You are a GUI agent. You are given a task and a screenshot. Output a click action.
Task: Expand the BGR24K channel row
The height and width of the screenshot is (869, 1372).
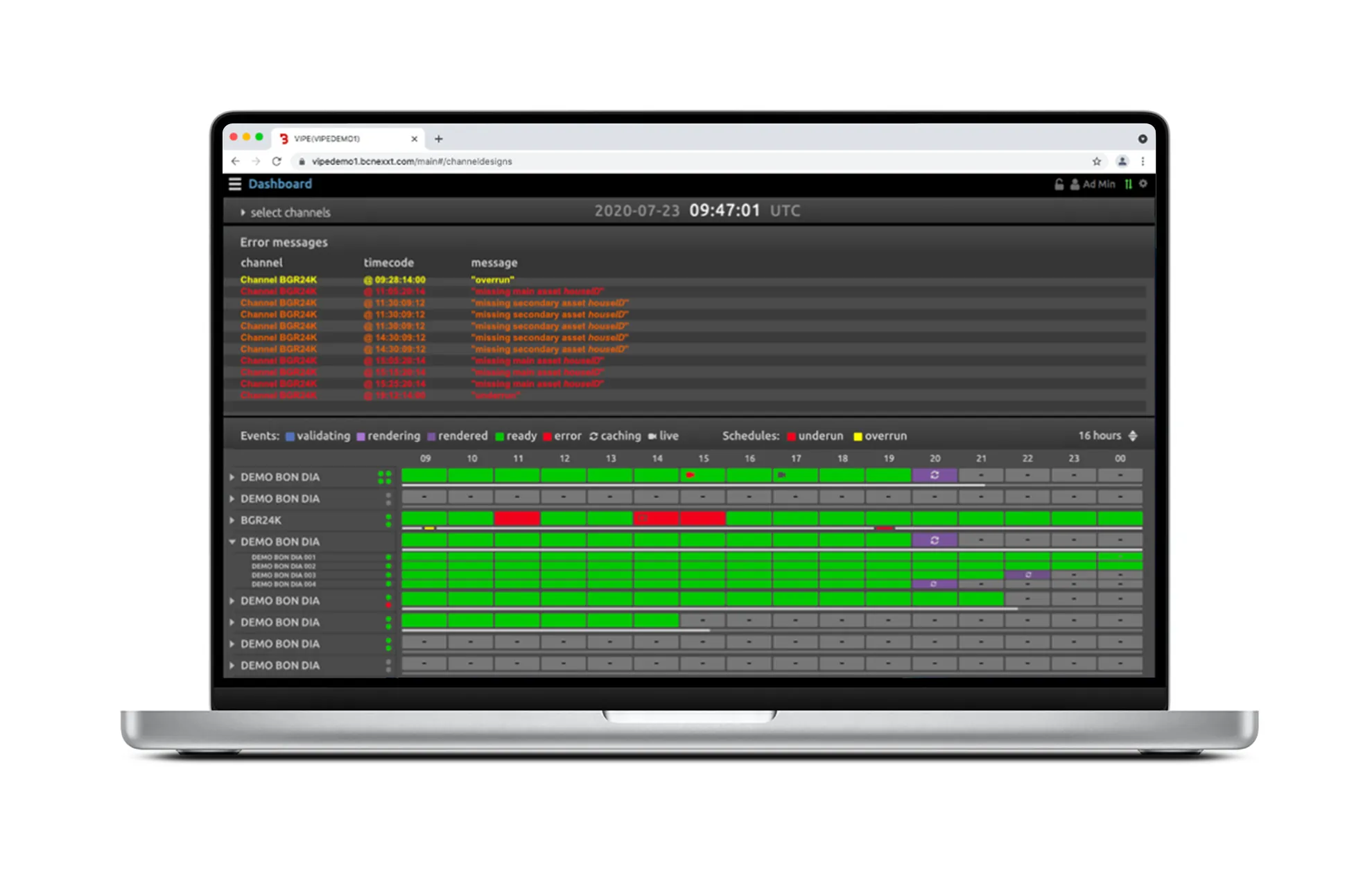pyautogui.click(x=232, y=520)
